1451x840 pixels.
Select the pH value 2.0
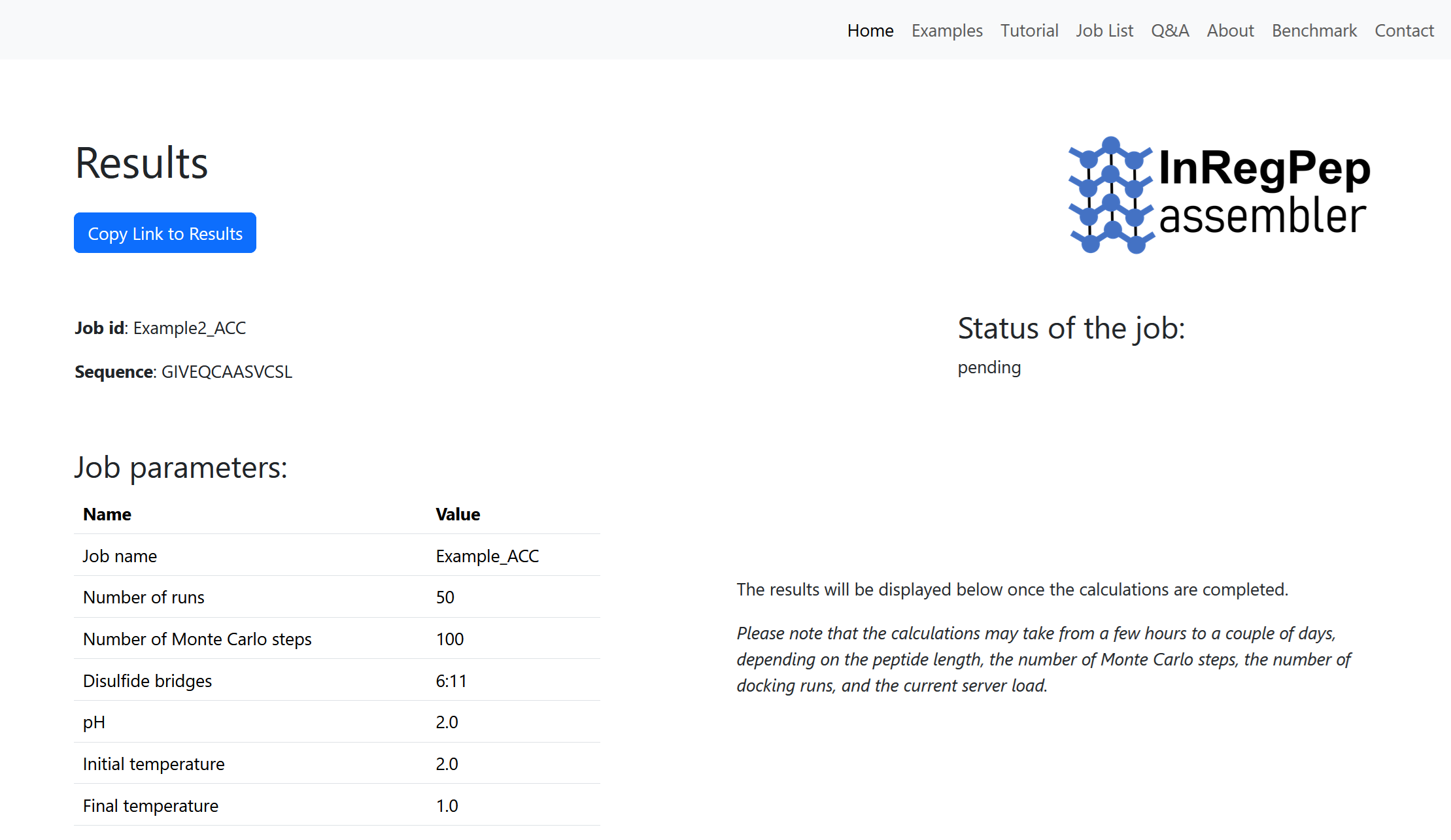click(447, 722)
